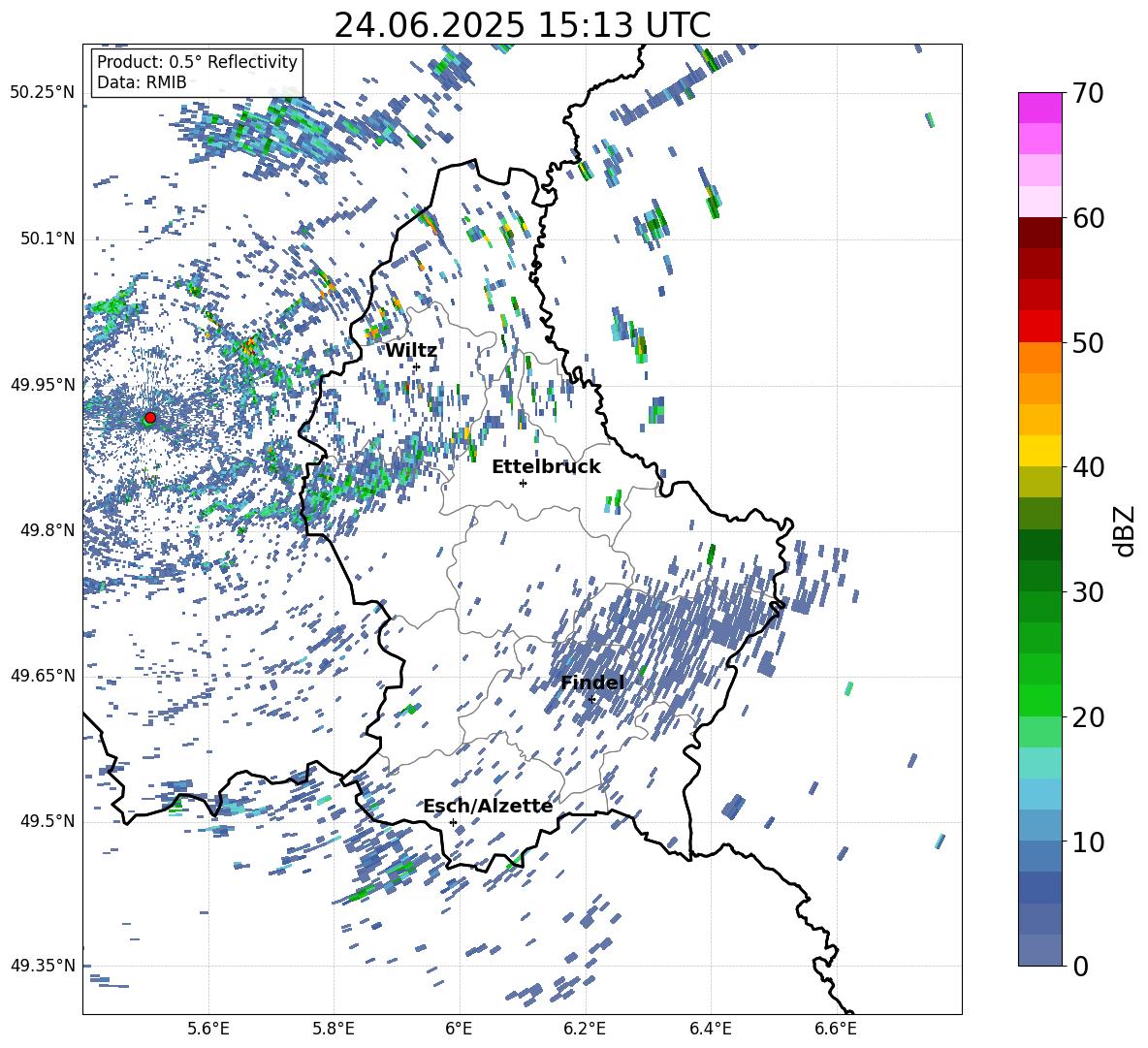Screen dimensions: 1148x1048
Task: Click the Findel station cross marker
Action: [591, 699]
